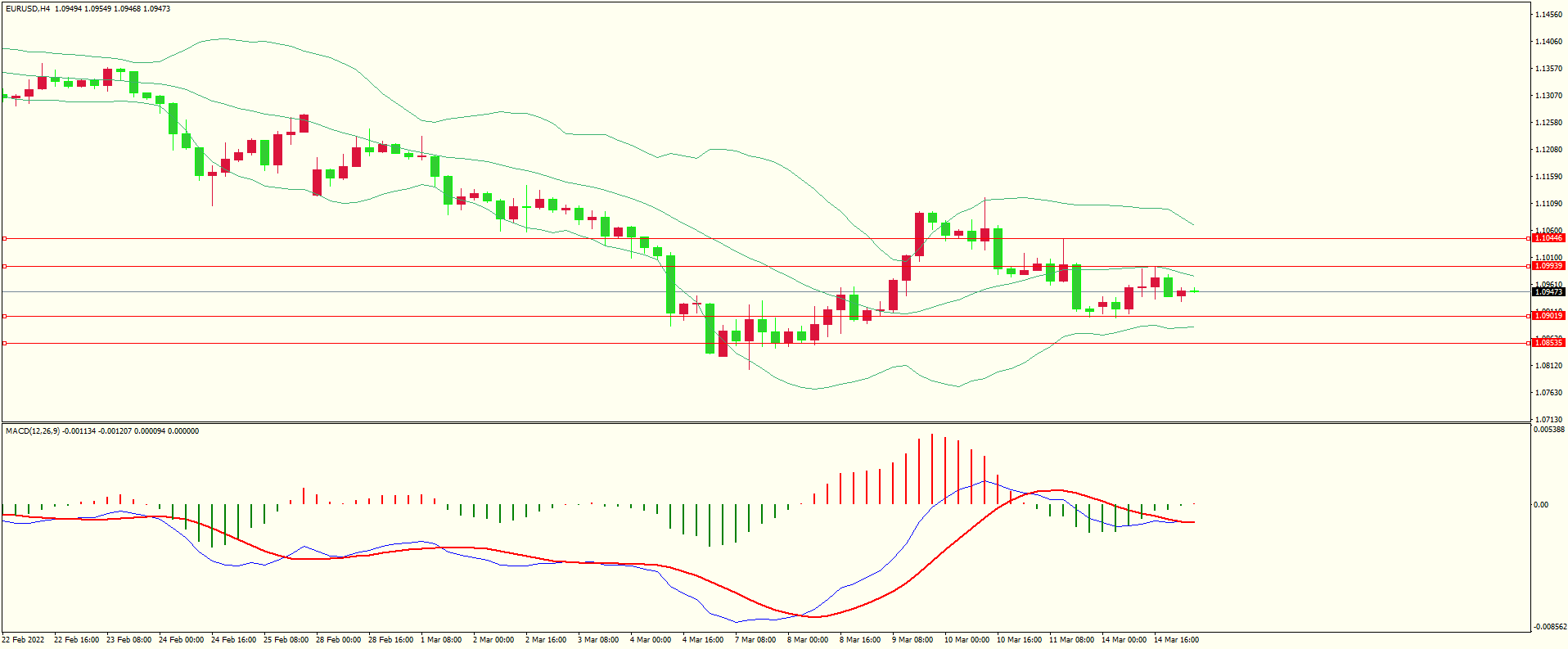Click the MACD(12,26,9) indicator label
Image resolution: width=1568 pixels, height=649 pixels.
32,431
